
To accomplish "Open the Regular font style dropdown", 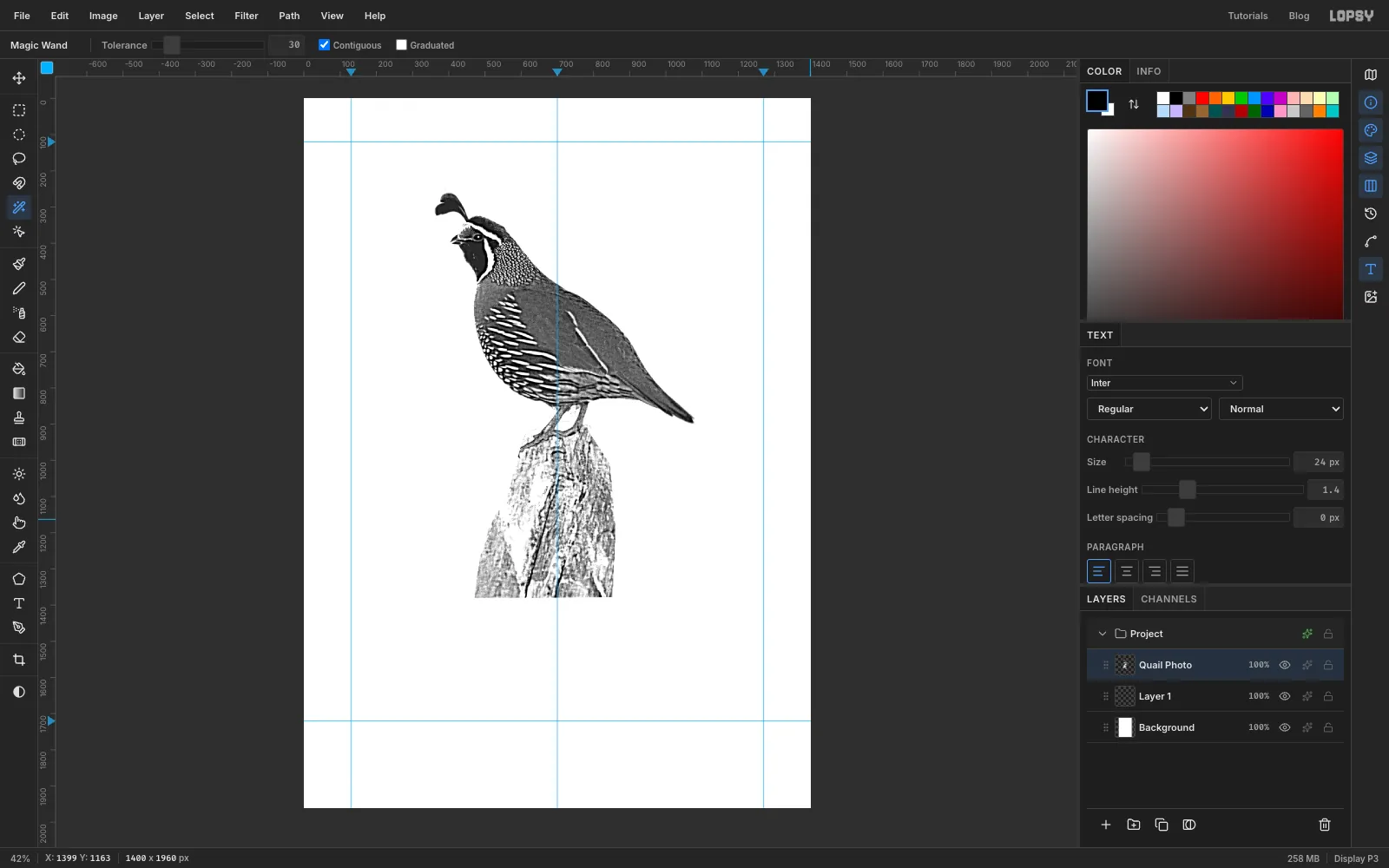I will [1149, 409].
